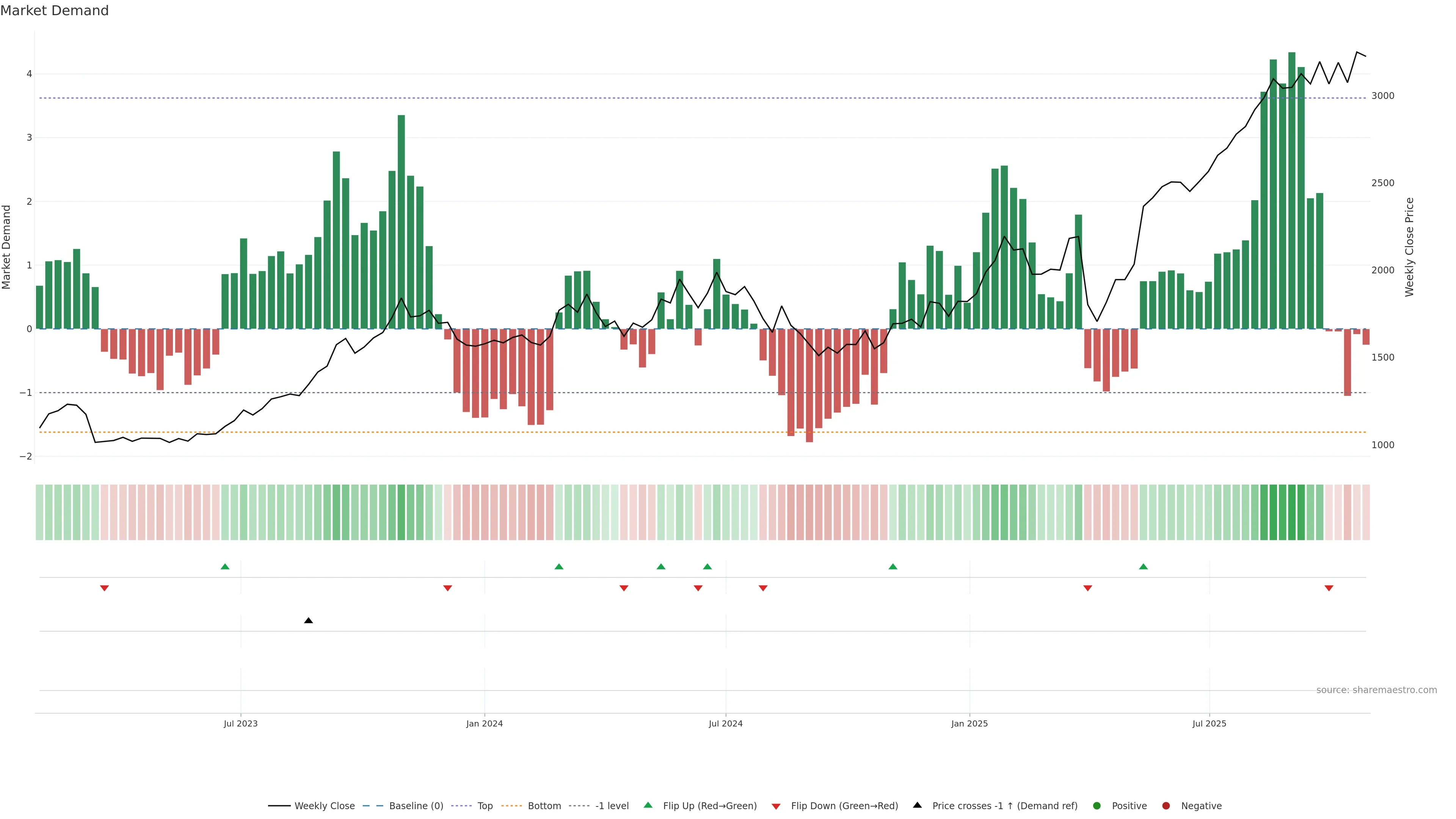The height and width of the screenshot is (819, 1456).
Task: Click the red Flip Down triangle icon in the legend
Action: 776,806
